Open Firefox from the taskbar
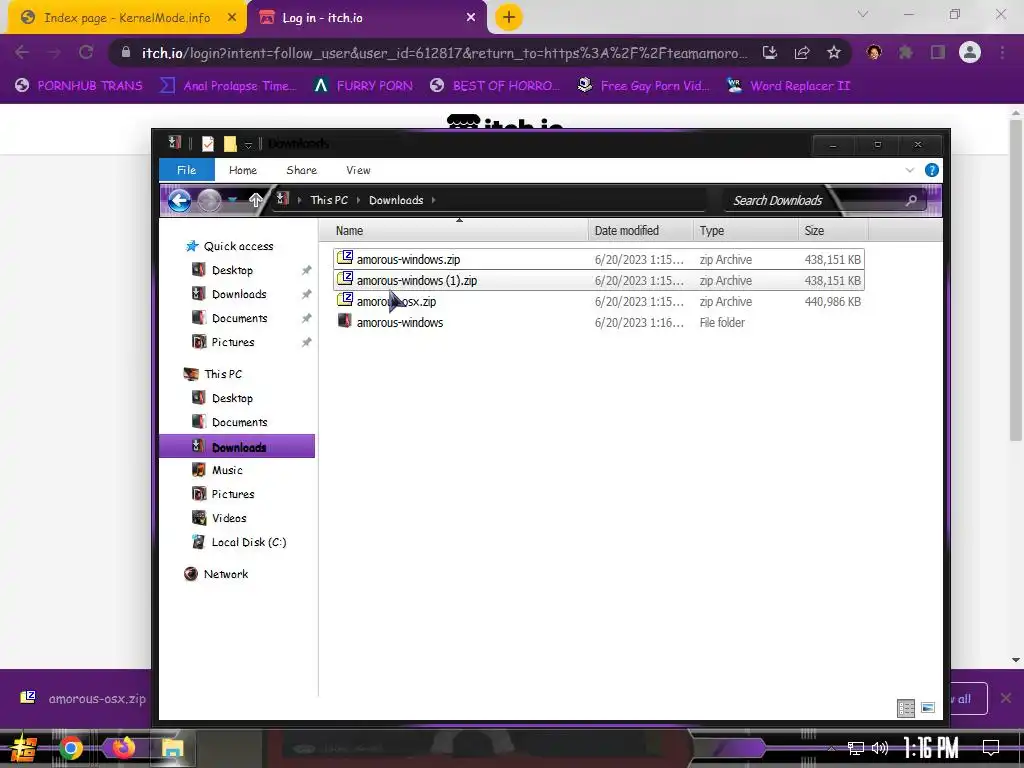1024x768 pixels. tap(122, 748)
